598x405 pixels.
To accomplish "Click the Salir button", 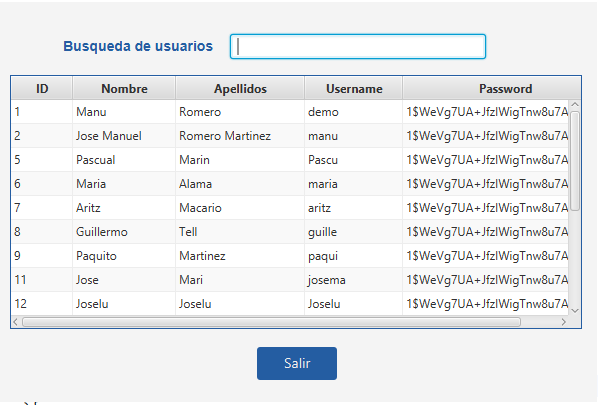I will click(297, 363).
